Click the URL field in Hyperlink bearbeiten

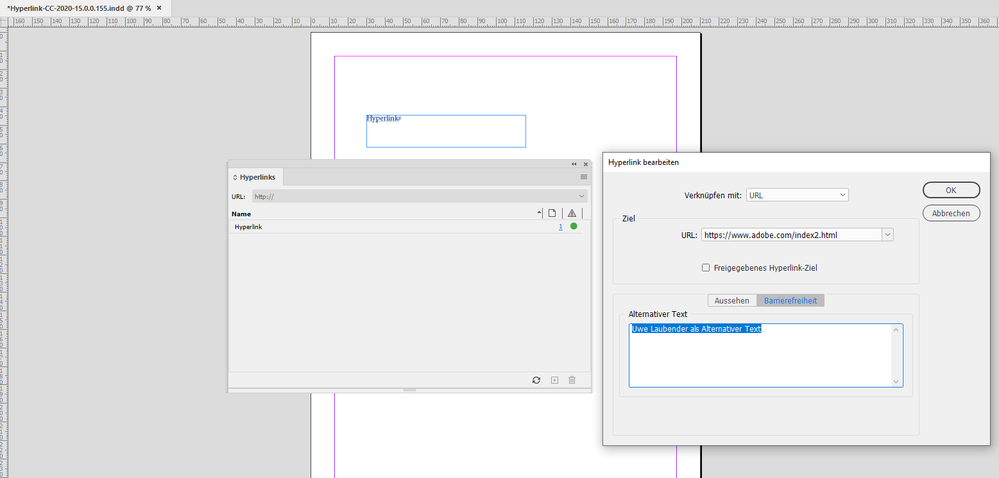791,235
